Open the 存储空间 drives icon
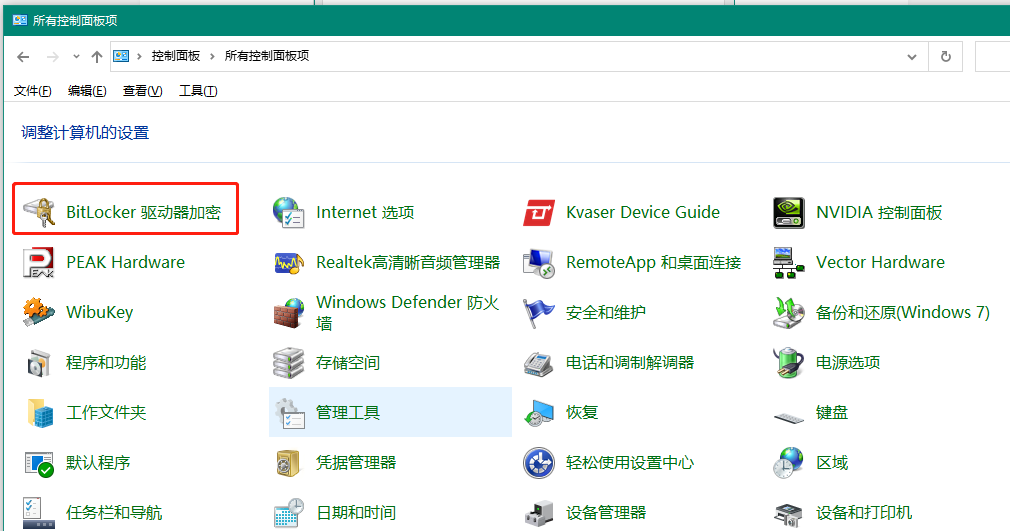This screenshot has width=1010, height=531. [x=289, y=363]
